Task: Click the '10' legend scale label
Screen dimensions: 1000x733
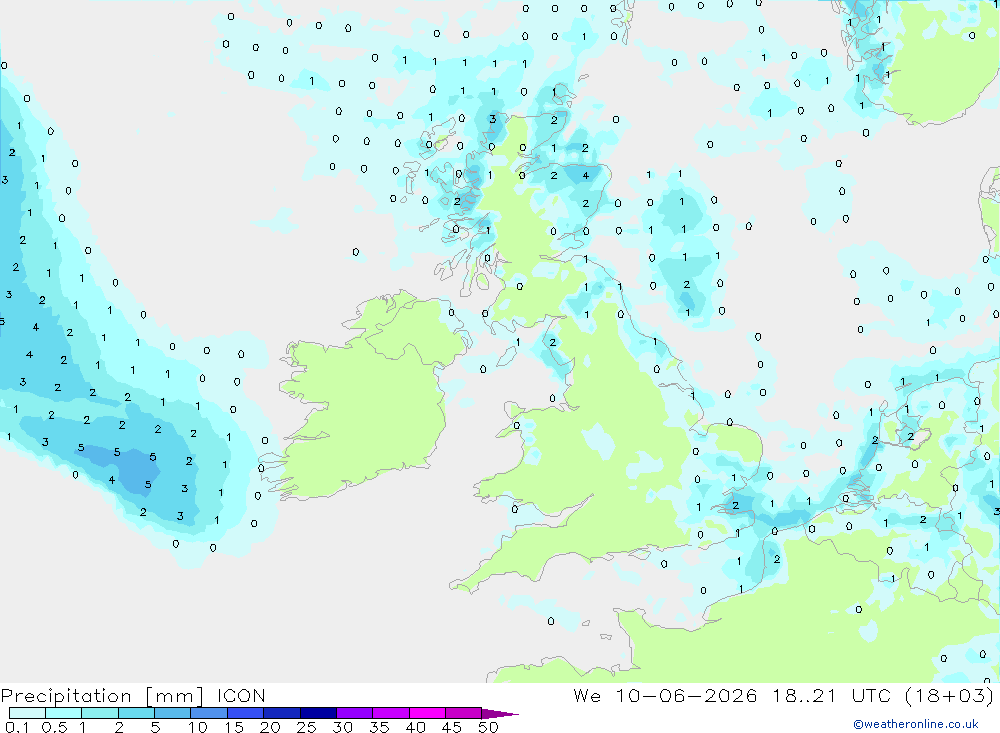Action: [x=197, y=727]
